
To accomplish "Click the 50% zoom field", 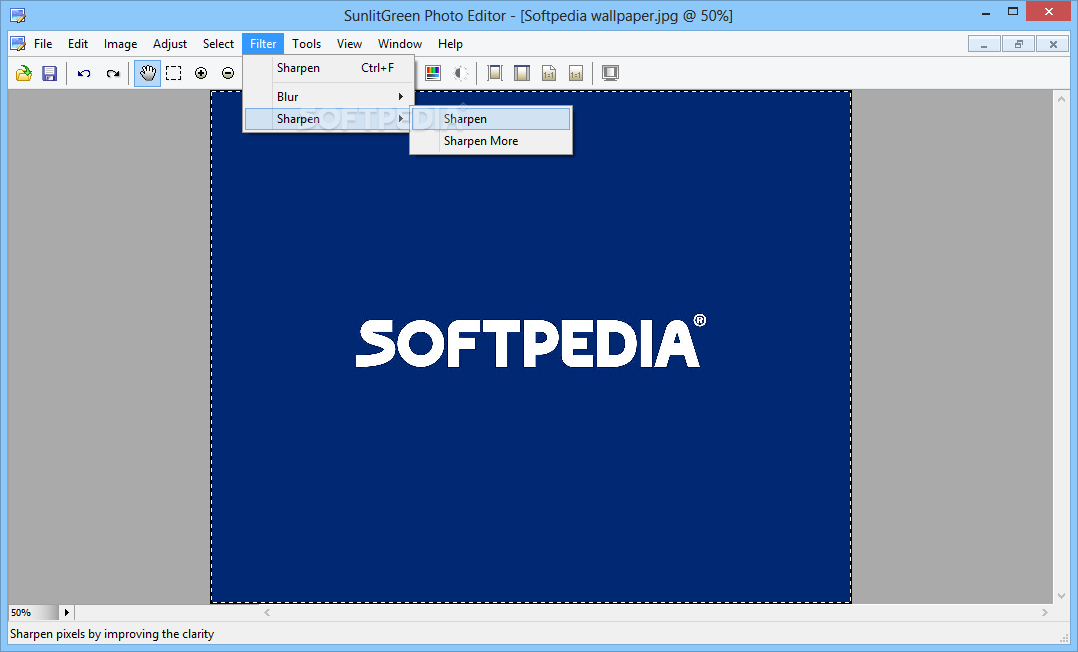I will [x=33, y=612].
